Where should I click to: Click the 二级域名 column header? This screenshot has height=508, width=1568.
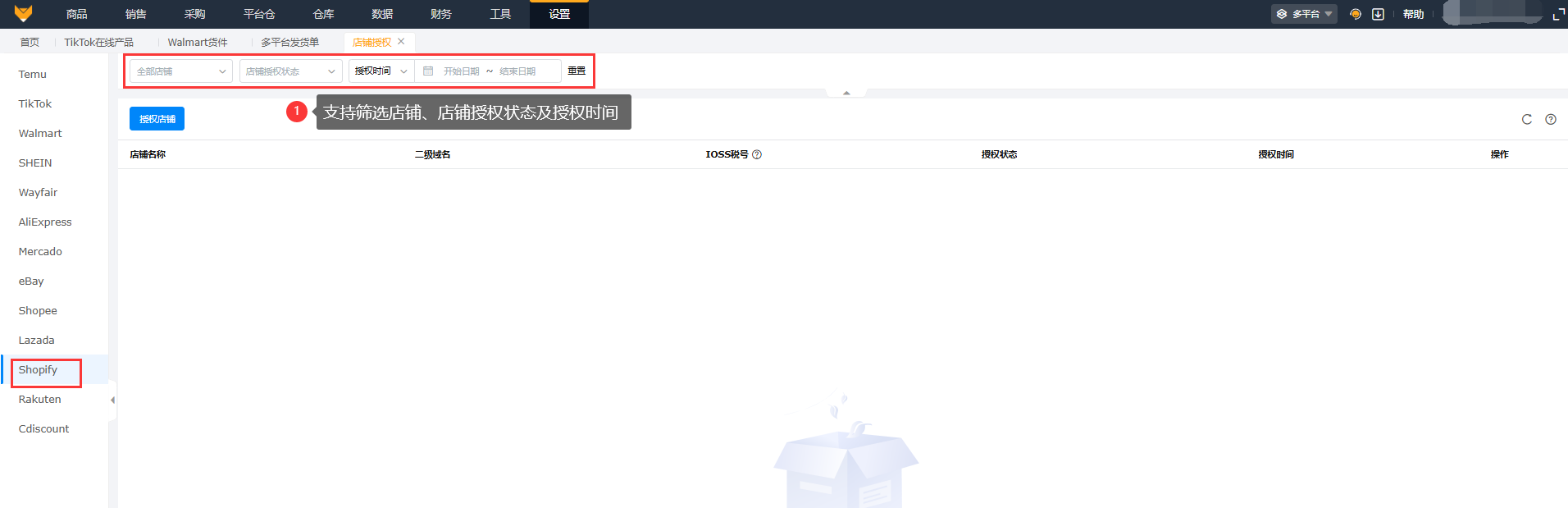pyautogui.click(x=432, y=154)
